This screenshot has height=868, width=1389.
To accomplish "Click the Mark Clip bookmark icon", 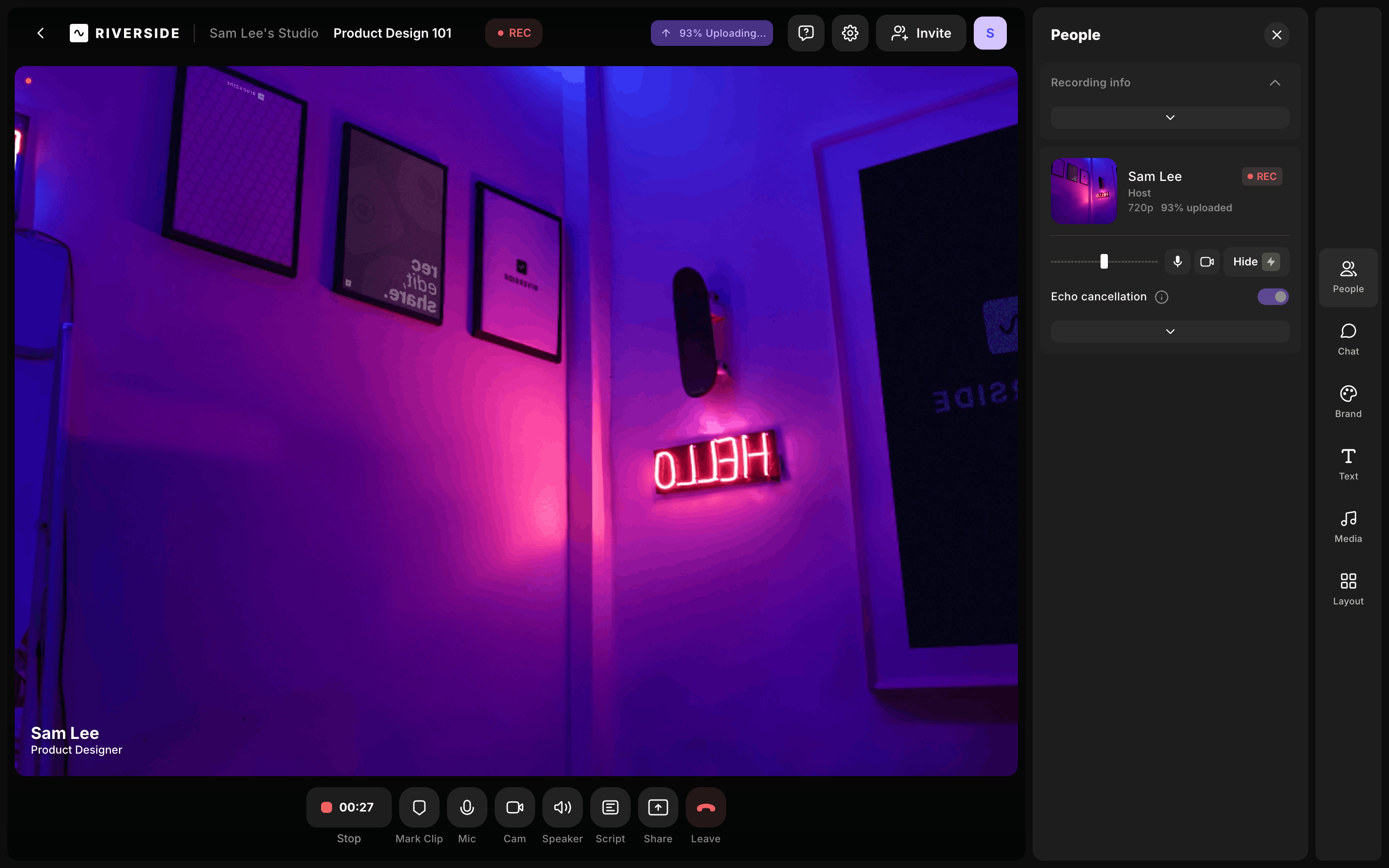I will [x=419, y=807].
